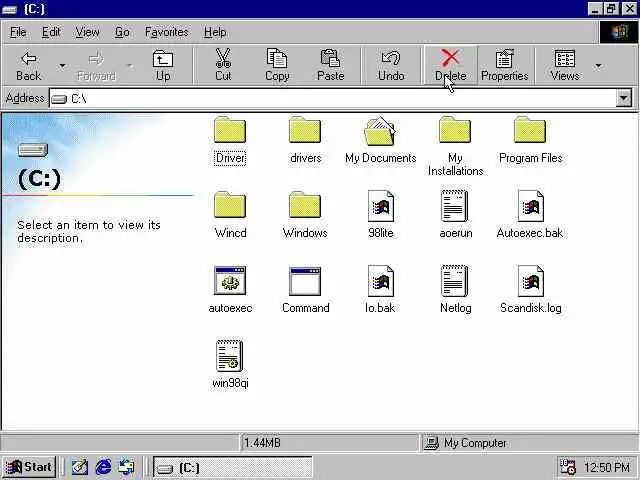Select the My Installations folder

455,131
